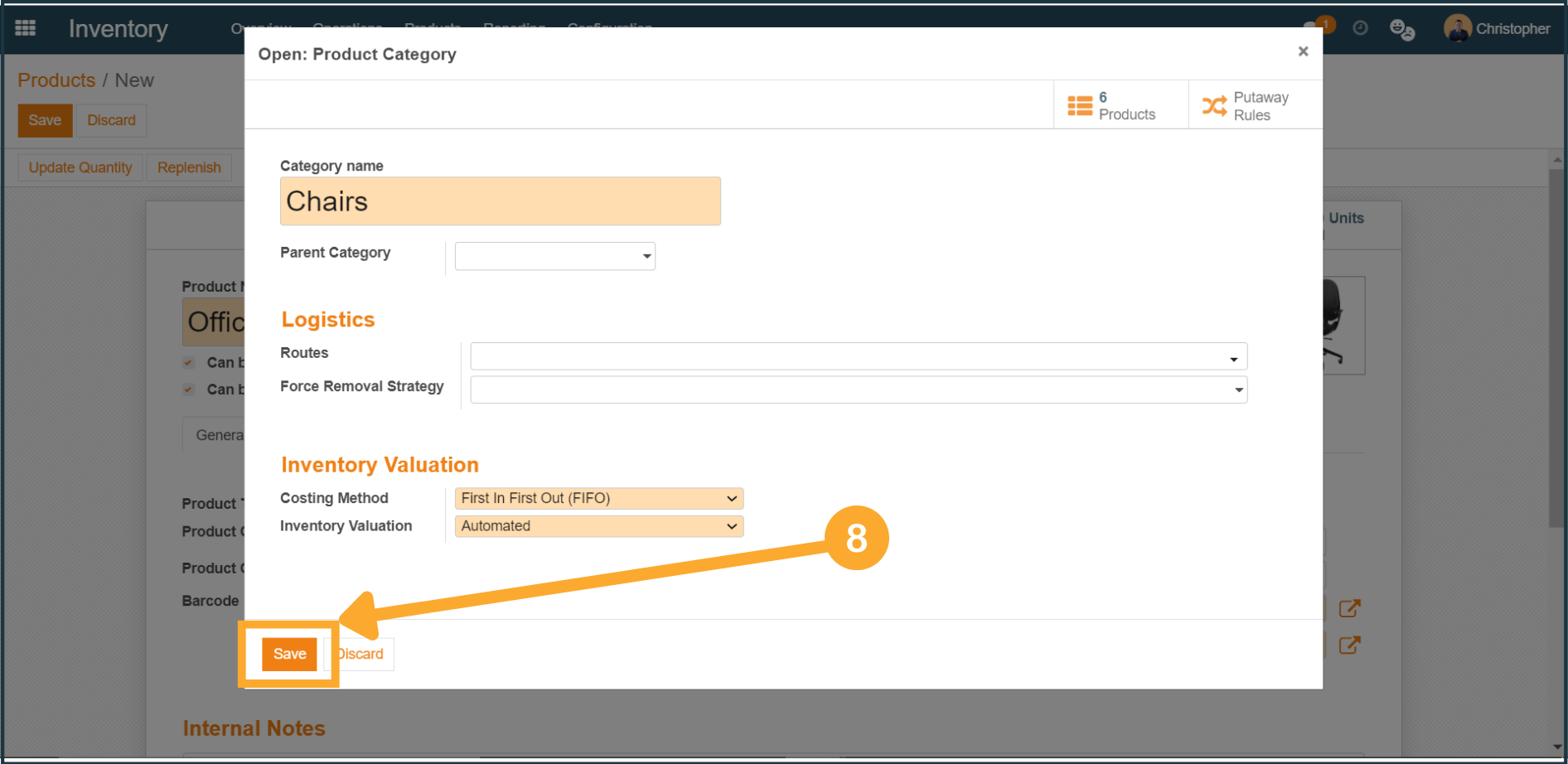1568x764 pixels.
Task: Expand the Parent Category dropdown
Action: click(554, 256)
